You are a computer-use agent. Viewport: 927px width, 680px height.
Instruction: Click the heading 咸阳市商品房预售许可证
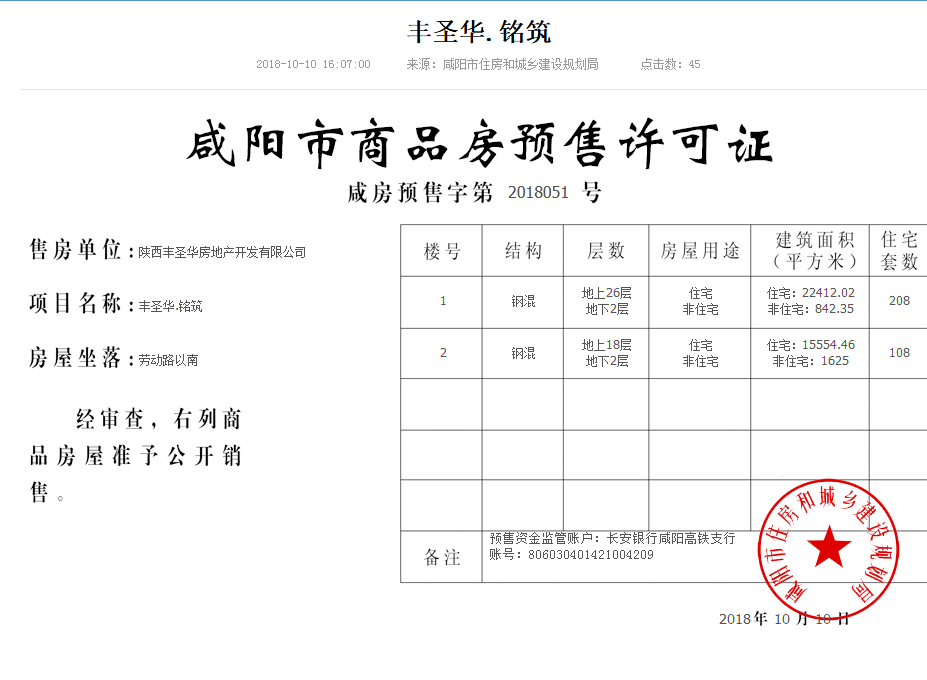479,143
